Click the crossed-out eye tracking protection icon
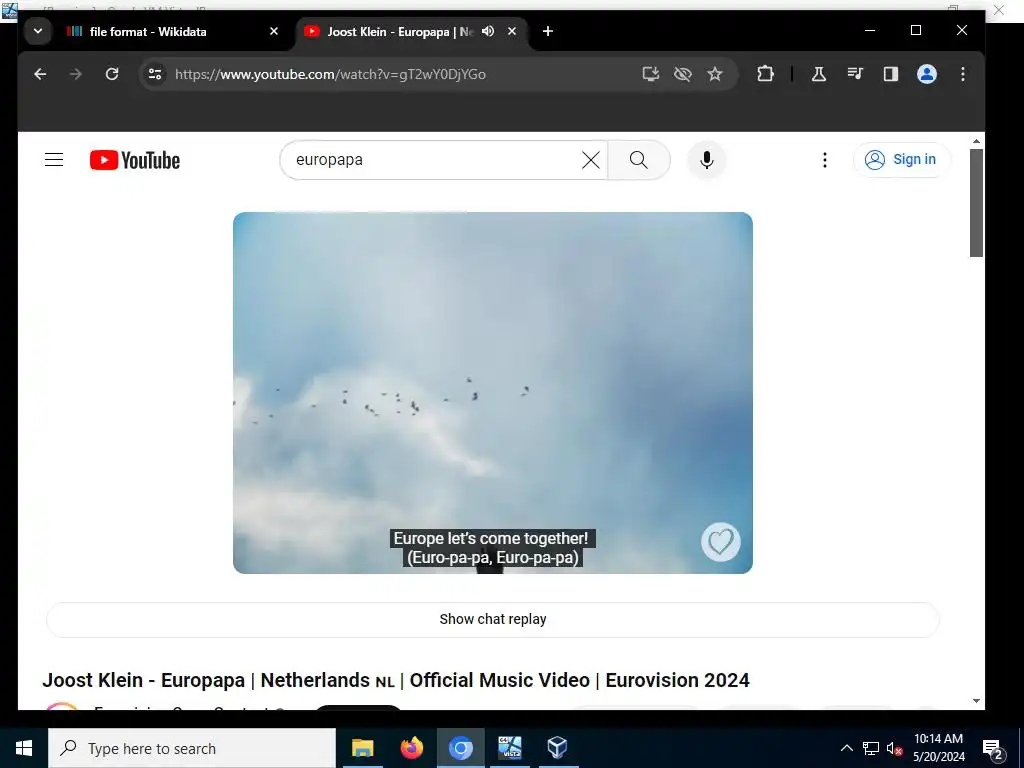Image resolution: width=1024 pixels, height=768 pixels. click(682, 74)
